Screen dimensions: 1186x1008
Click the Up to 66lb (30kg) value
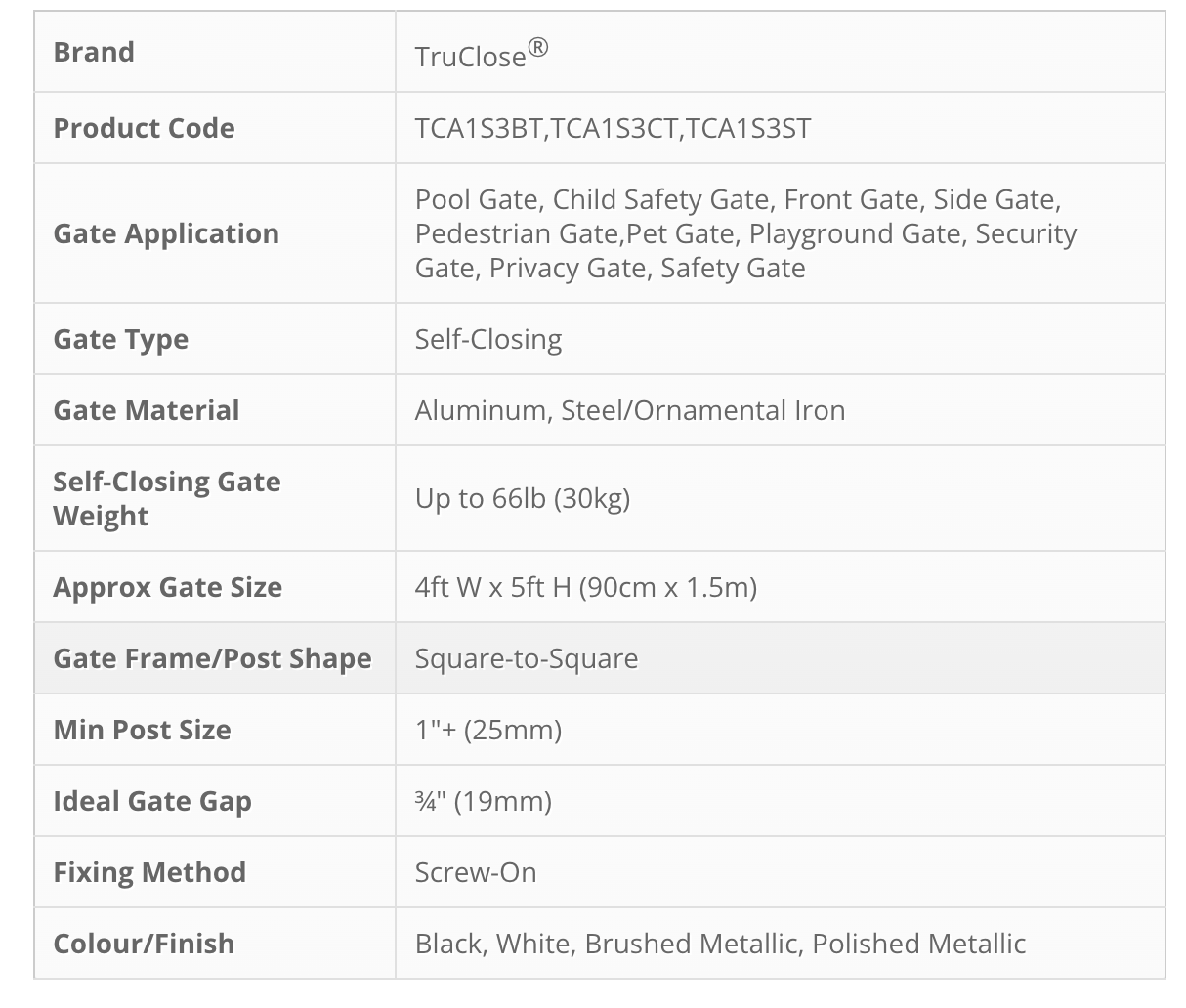pyautogui.click(x=523, y=498)
